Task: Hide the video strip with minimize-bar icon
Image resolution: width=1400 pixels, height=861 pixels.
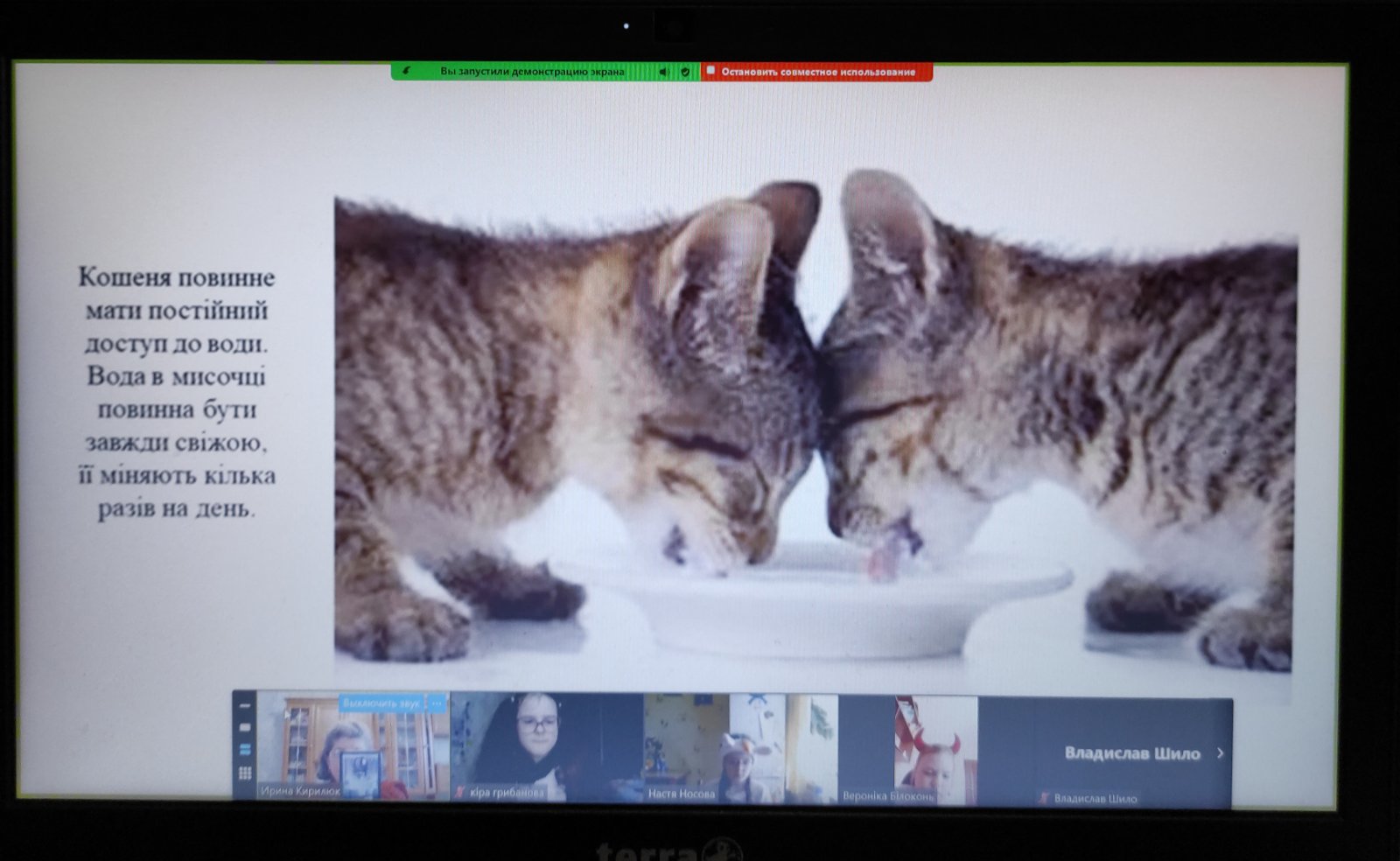Action: (x=245, y=705)
